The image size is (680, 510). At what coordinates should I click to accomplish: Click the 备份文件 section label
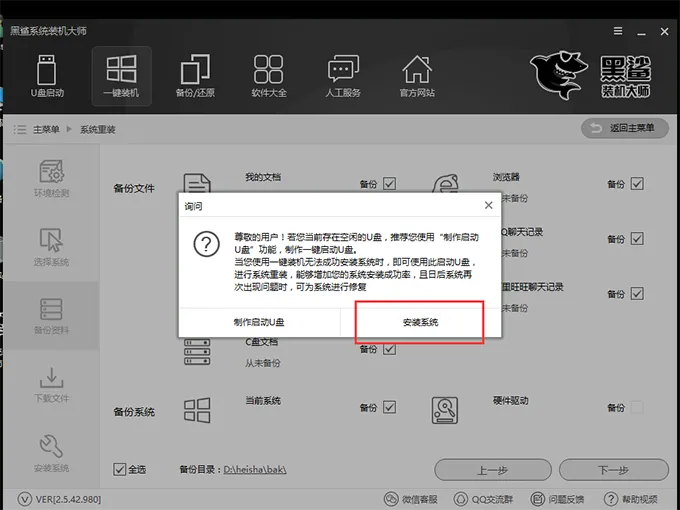click(x=134, y=188)
